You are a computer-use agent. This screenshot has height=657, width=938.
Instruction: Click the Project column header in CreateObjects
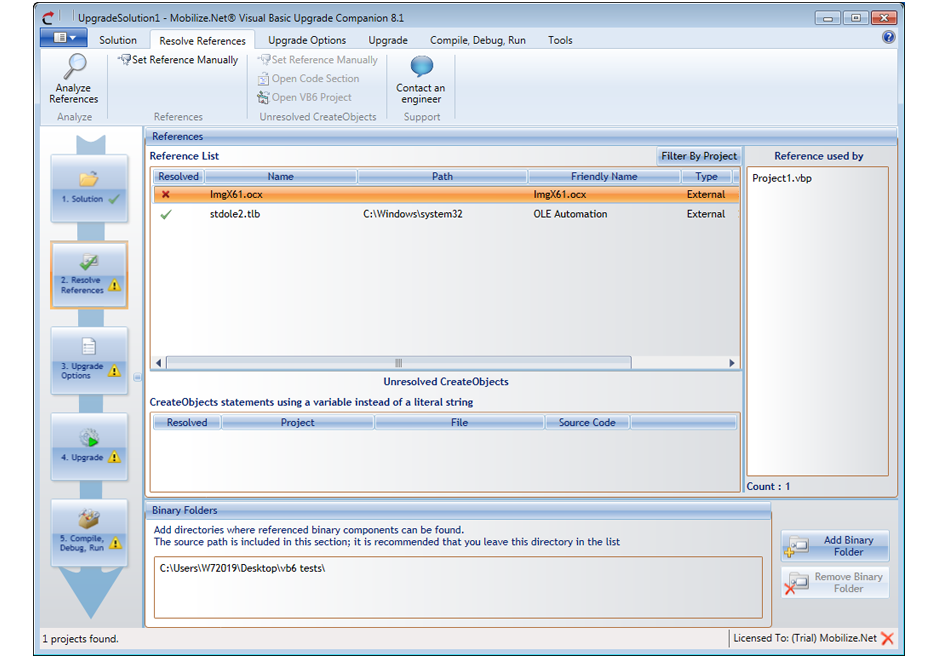[x=297, y=422]
